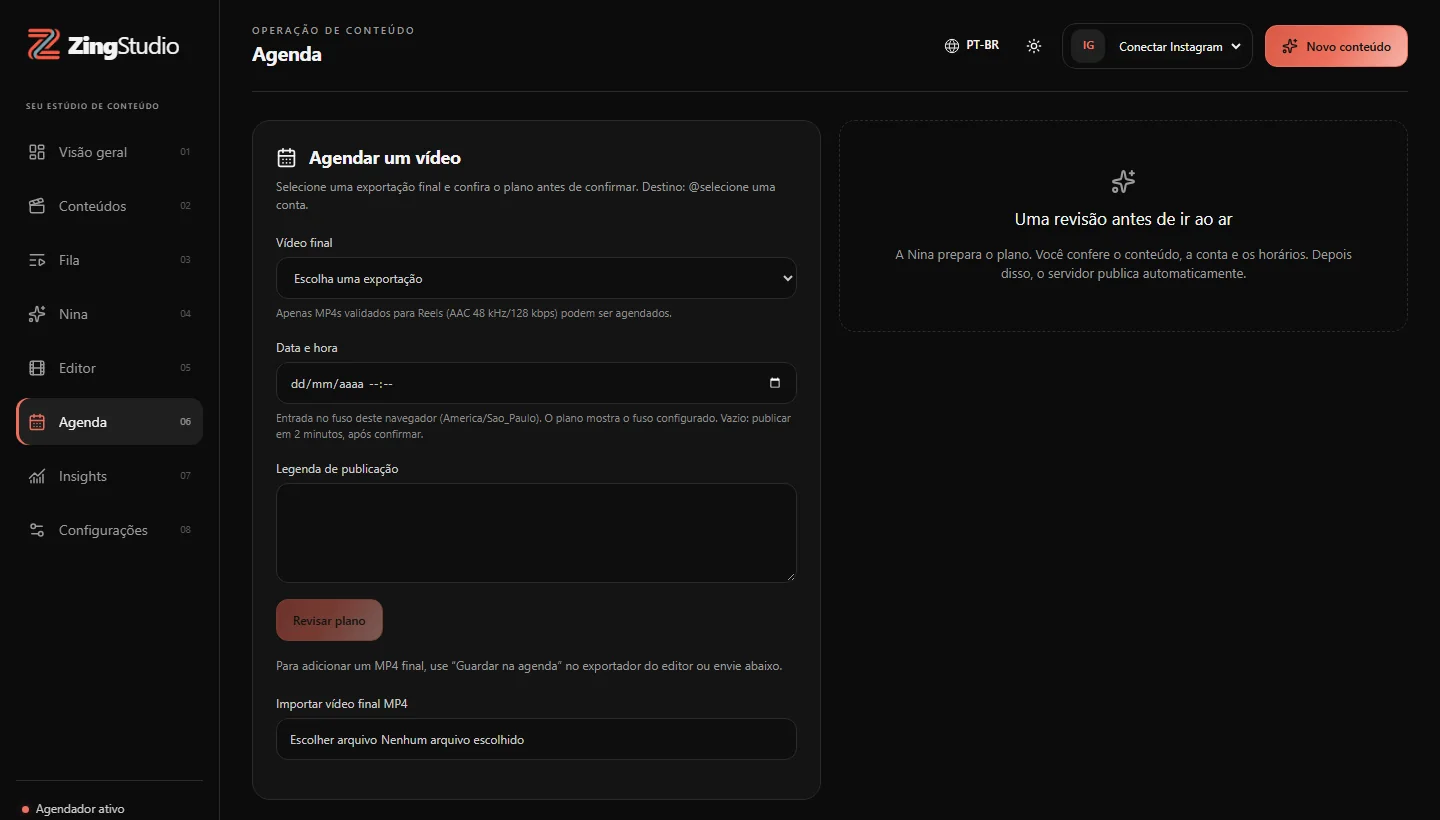This screenshot has width=1440, height=820.
Task: Click the sparkle icon in review panel
Action: tap(1123, 181)
